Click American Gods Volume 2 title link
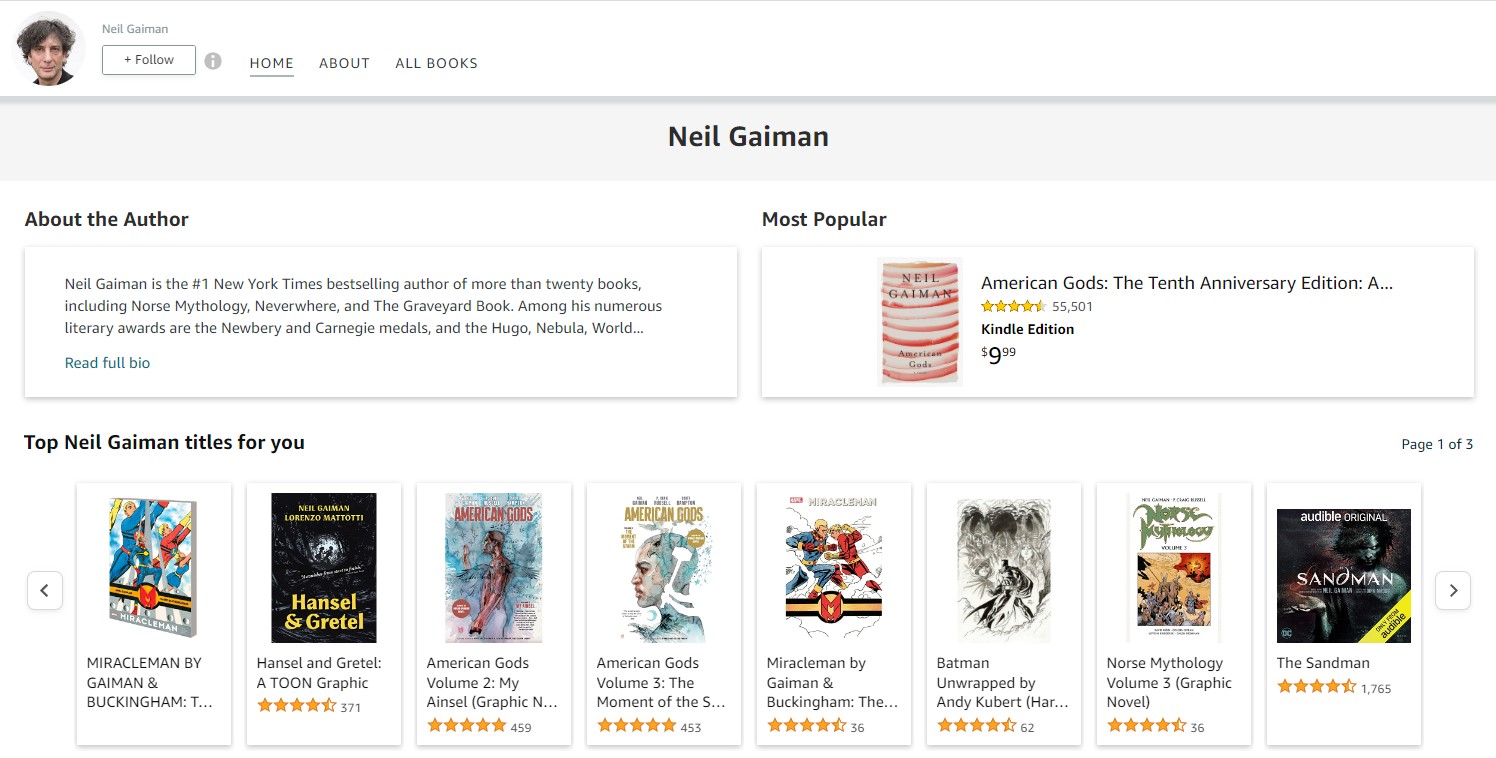1496x758 pixels. [492, 682]
